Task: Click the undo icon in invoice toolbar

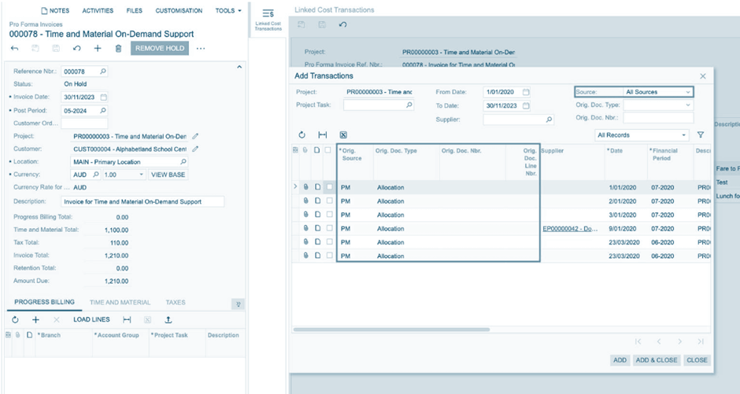Action: click(76, 48)
